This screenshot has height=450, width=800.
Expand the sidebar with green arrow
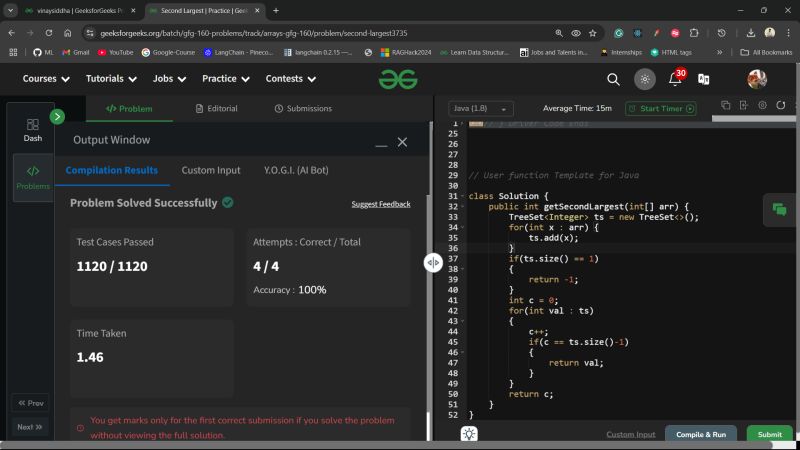(x=57, y=116)
